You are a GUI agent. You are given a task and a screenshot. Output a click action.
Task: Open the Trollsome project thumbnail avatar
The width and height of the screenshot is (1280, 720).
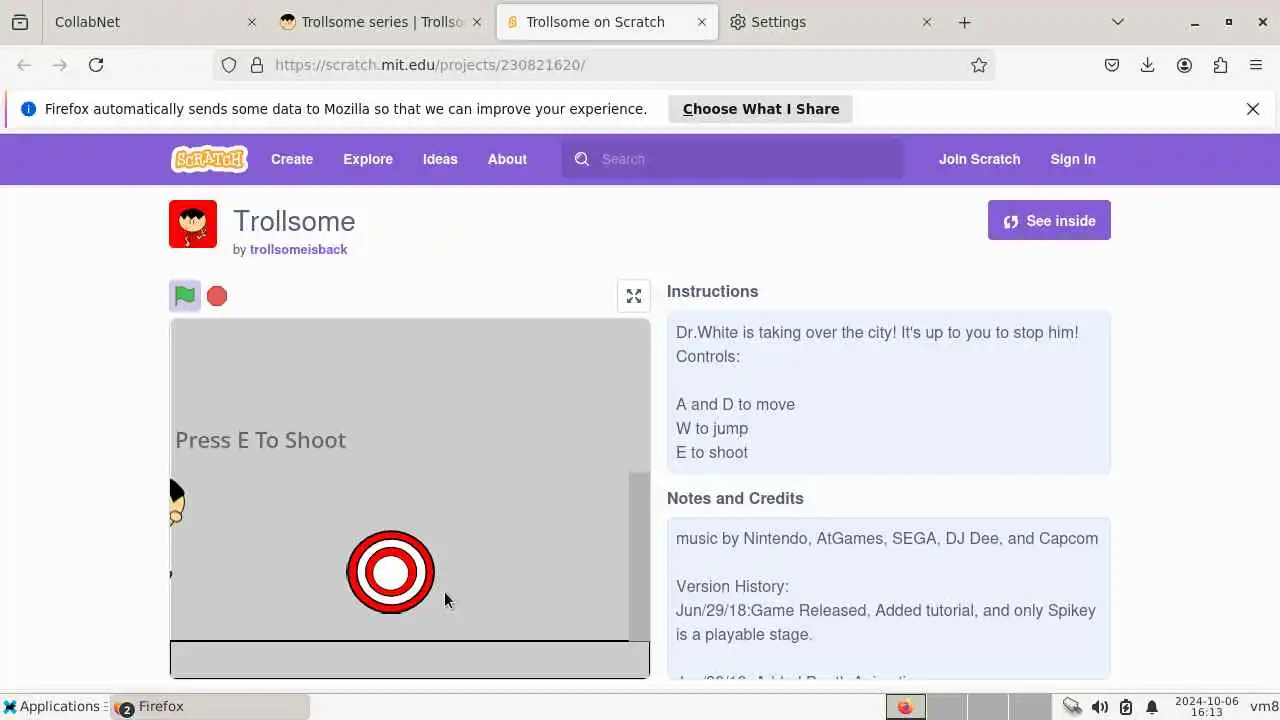click(x=193, y=224)
